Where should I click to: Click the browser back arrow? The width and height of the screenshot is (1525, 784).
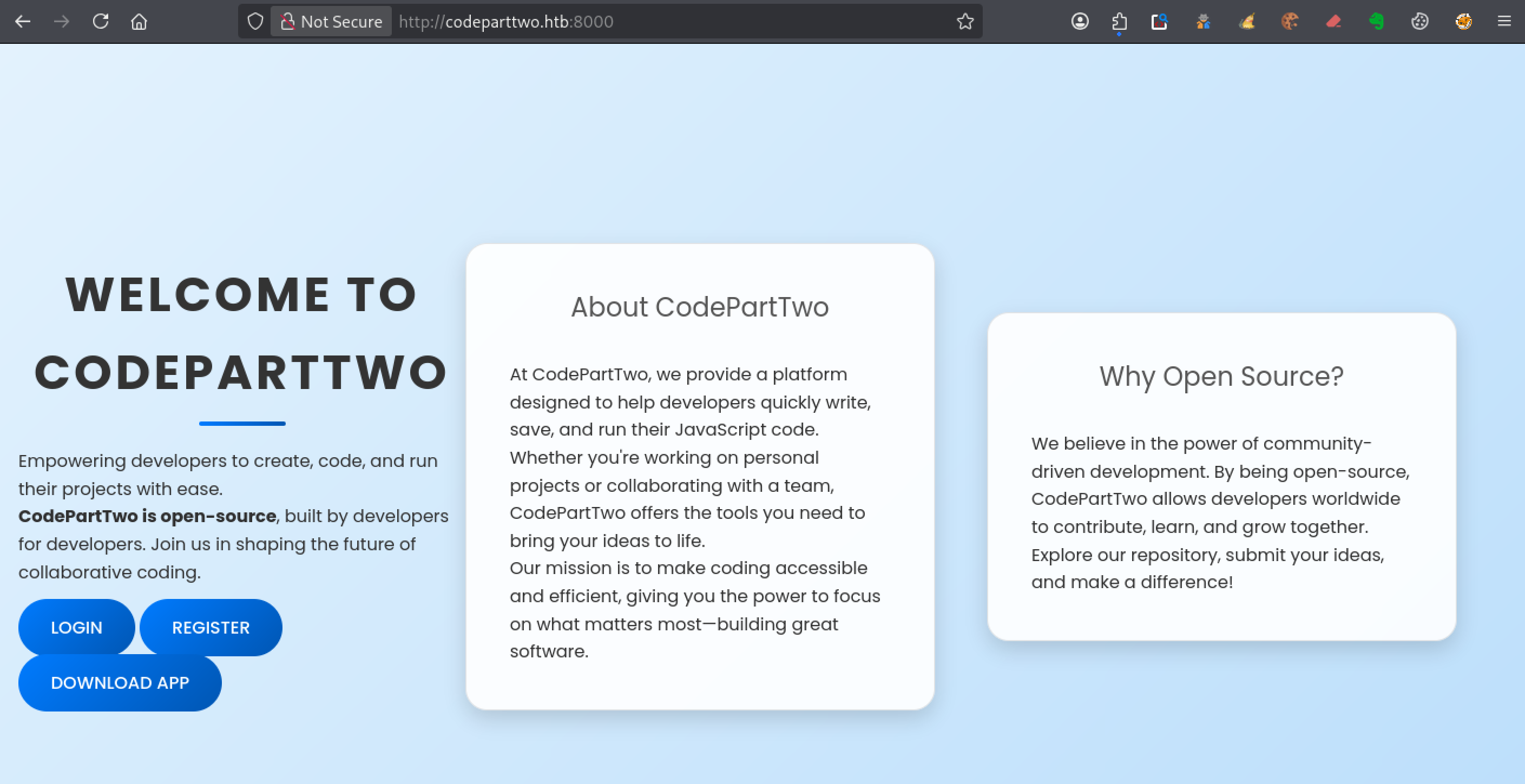[x=23, y=22]
